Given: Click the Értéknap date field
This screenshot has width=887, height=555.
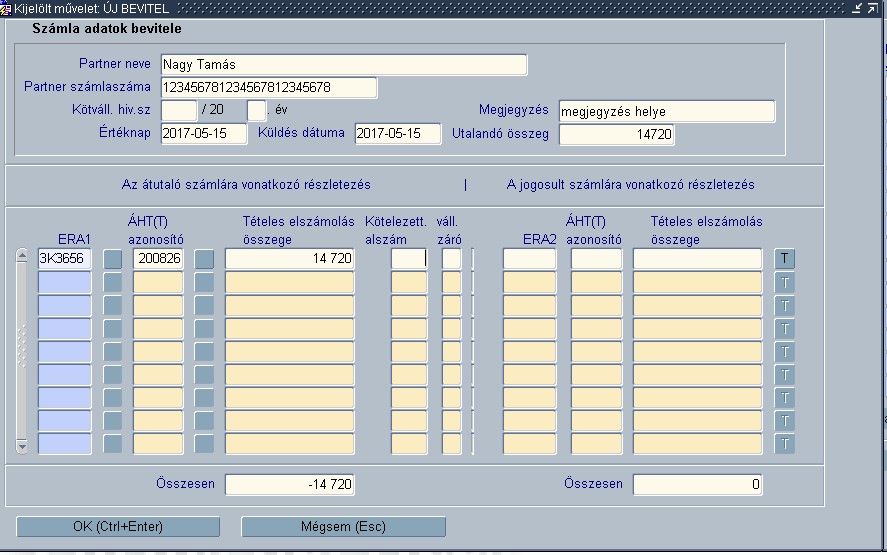Looking at the screenshot, I should pos(204,134).
